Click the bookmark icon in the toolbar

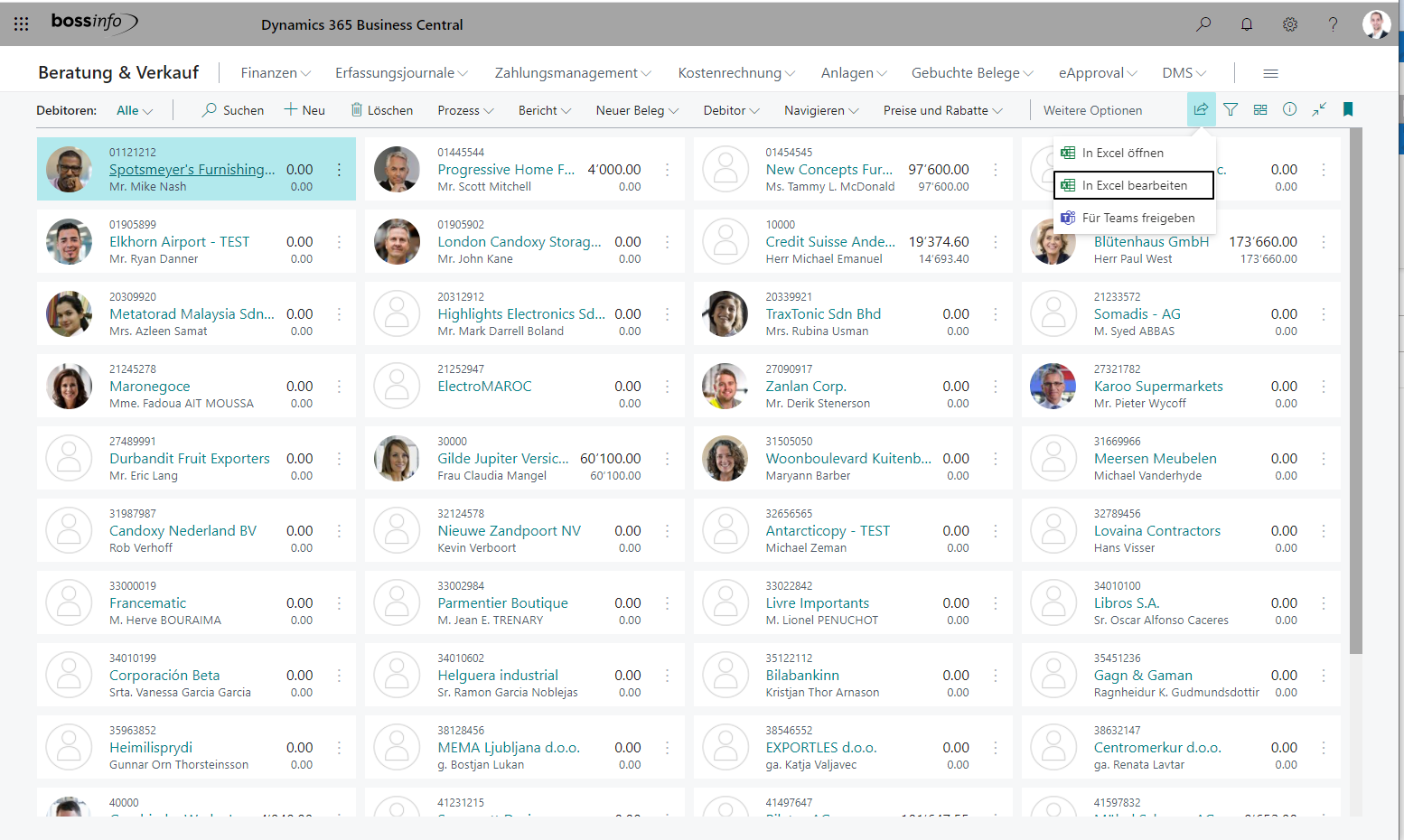click(1347, 108)
